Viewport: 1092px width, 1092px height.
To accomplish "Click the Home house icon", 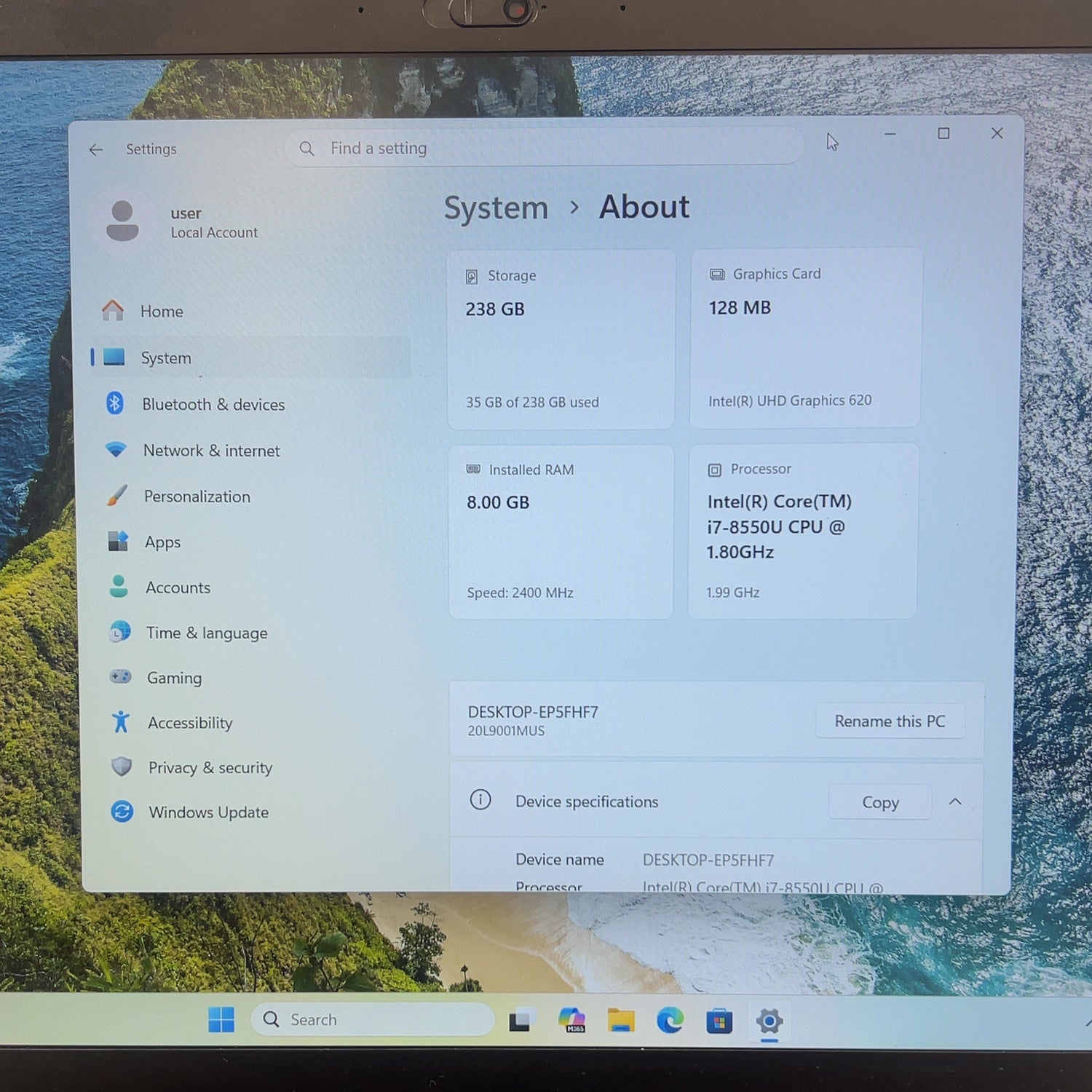I will click(x=113, y=311).
